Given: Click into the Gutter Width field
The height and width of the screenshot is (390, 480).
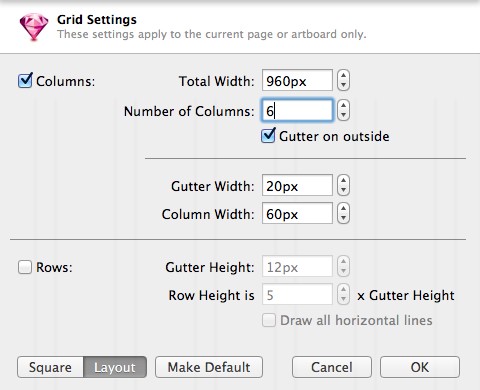Looking at the screenshot, I should pos(297,185).
